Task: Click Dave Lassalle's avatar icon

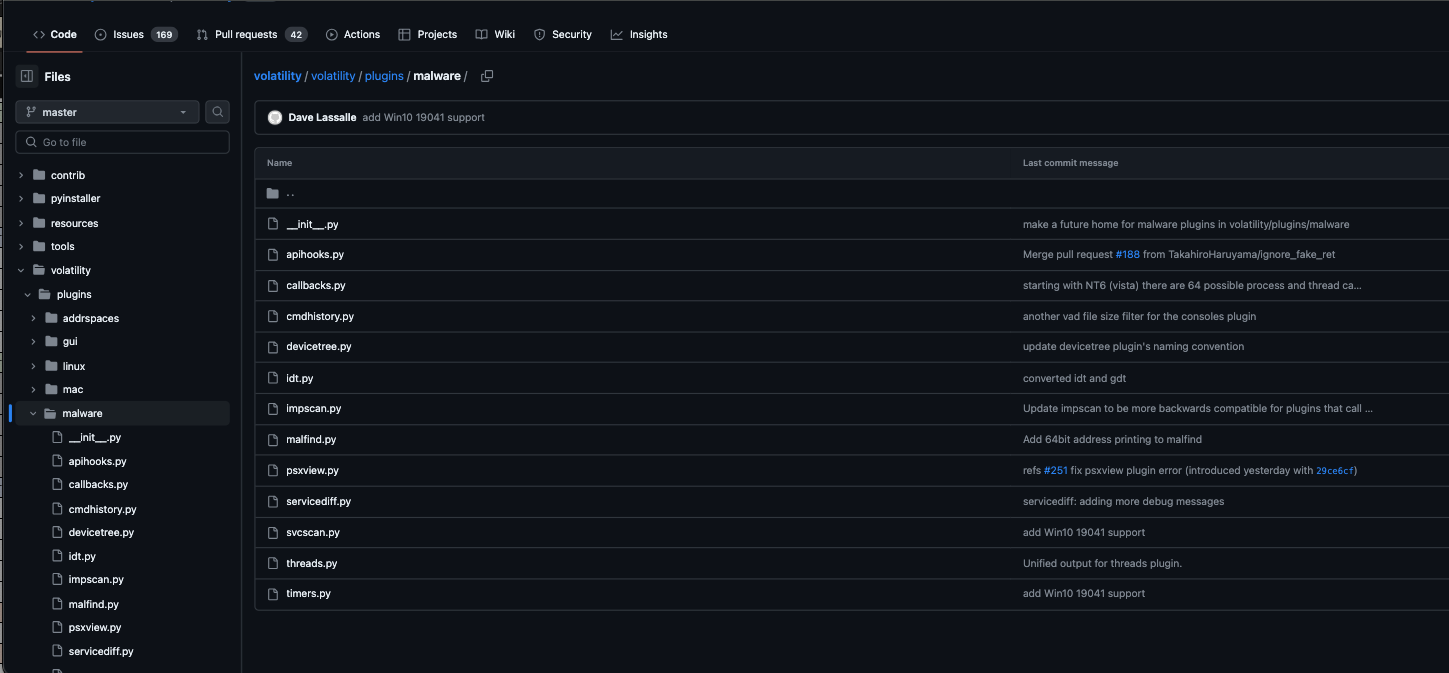Action: tap(275, 117)
